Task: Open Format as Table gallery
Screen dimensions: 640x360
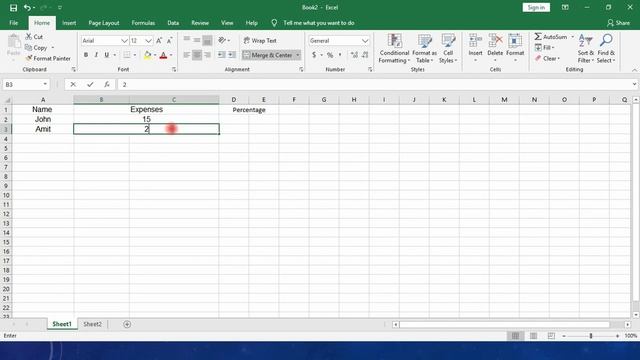Action: coord(424,48)
